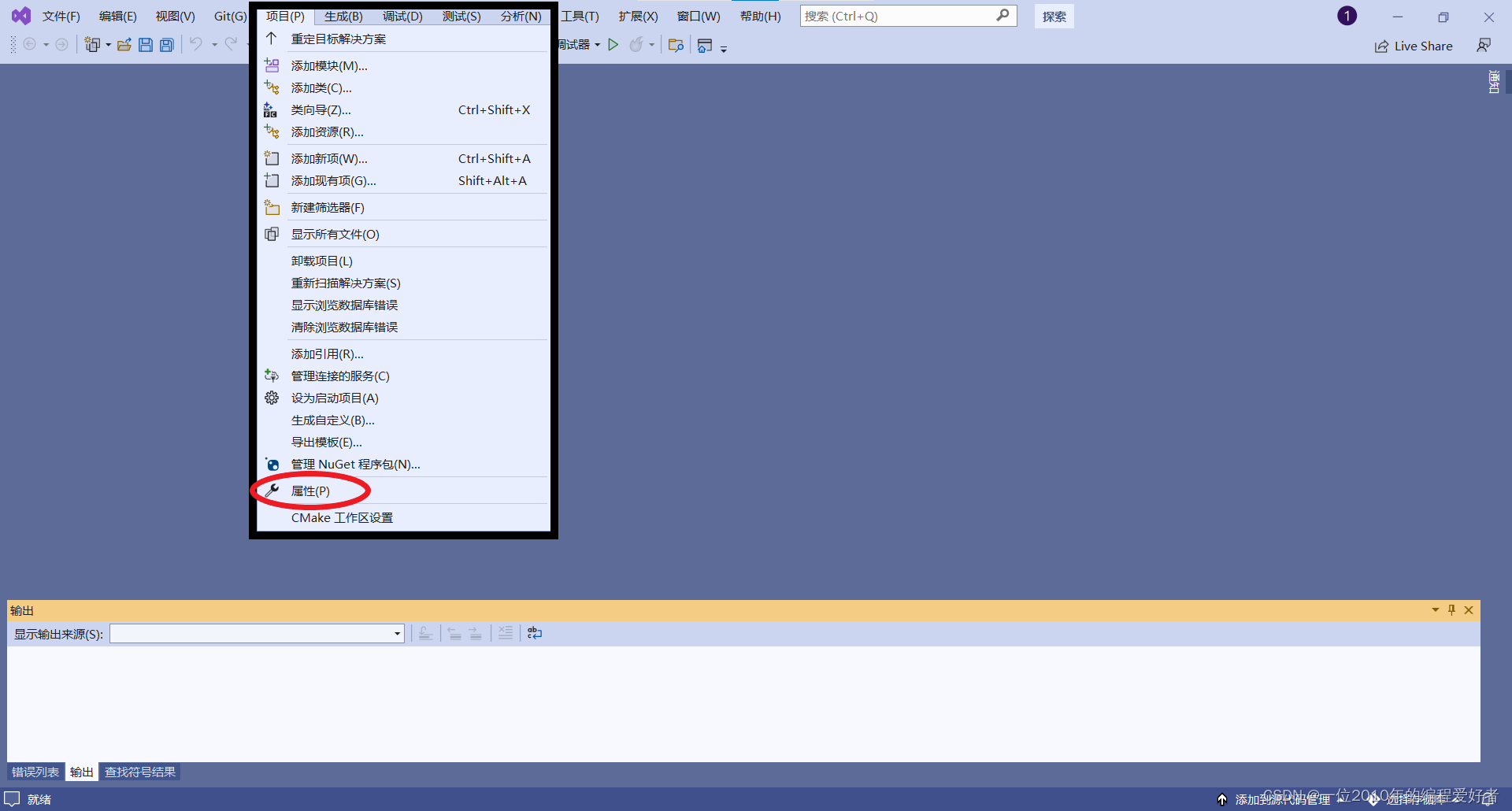This screenshot has width=1512, height=811.
Task: Select 属性(P) properties menu entry
Action: [403, 491]
